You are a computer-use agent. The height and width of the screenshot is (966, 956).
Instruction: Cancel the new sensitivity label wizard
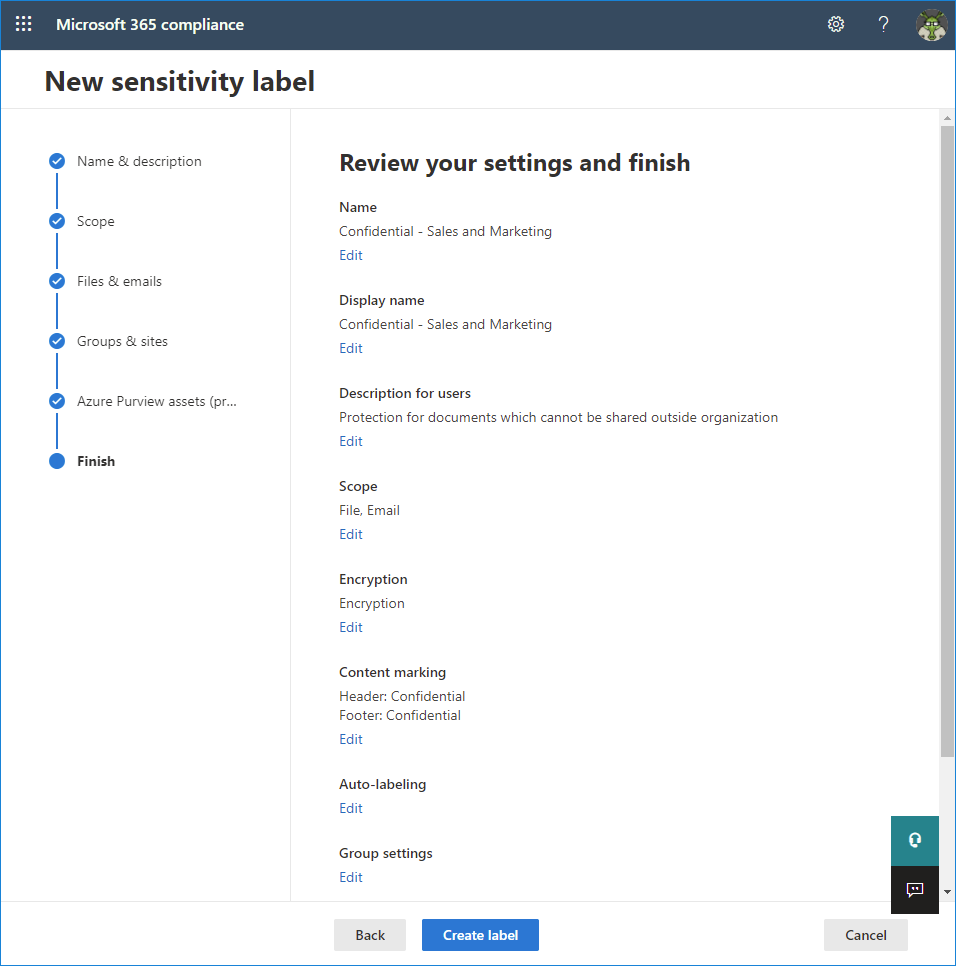click(x=865, y=935)
